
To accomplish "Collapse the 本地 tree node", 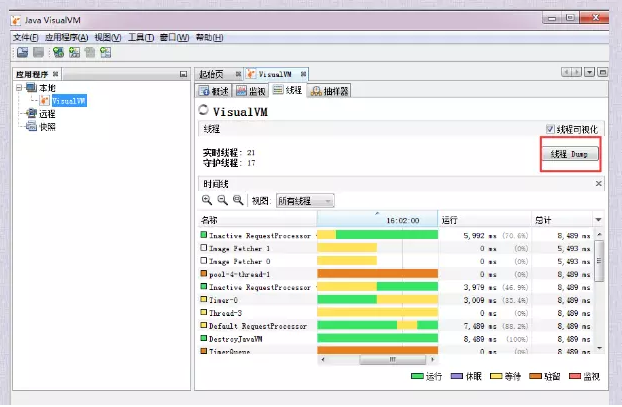I will [x=17, y=88].
